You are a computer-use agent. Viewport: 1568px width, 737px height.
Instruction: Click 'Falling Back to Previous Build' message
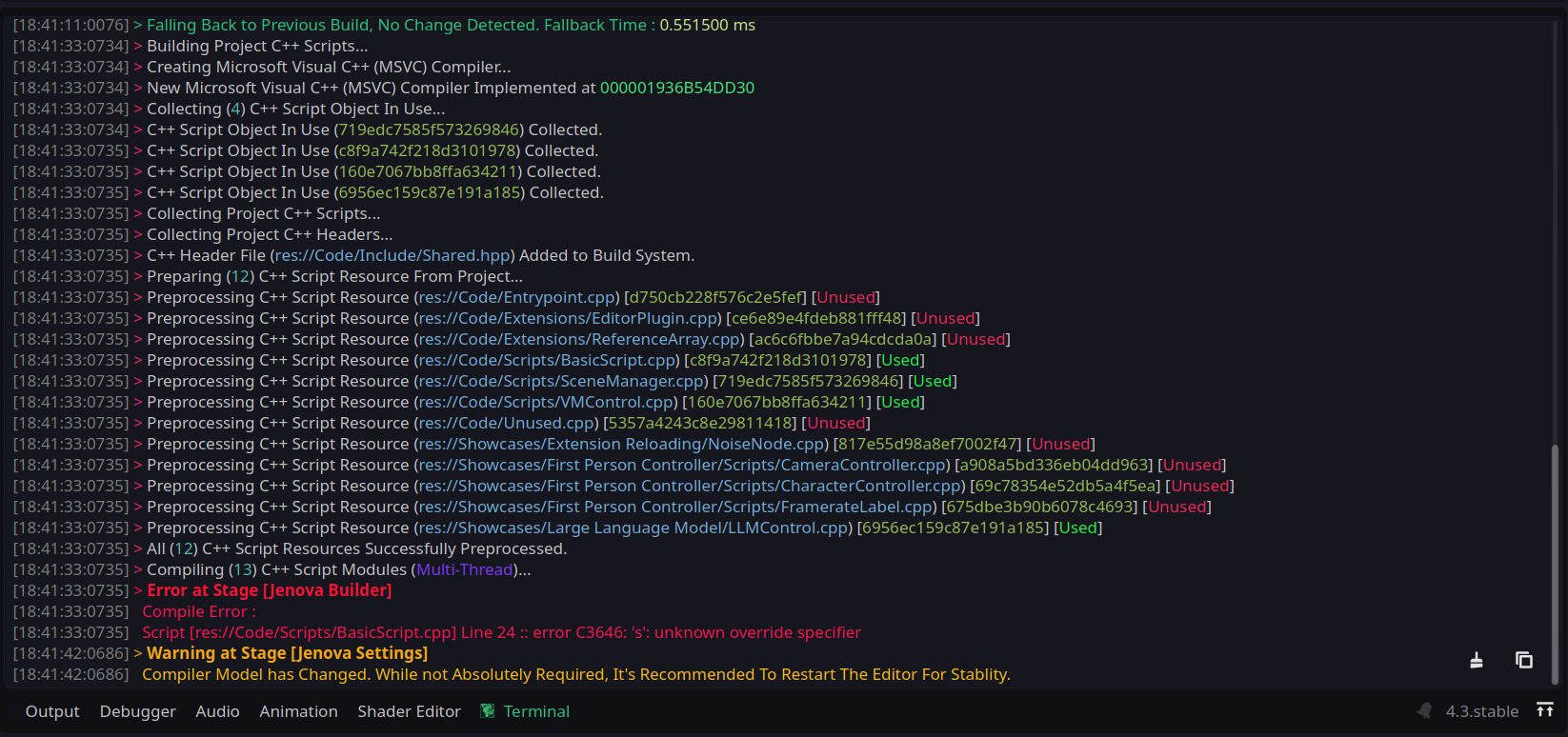(401, 25)
